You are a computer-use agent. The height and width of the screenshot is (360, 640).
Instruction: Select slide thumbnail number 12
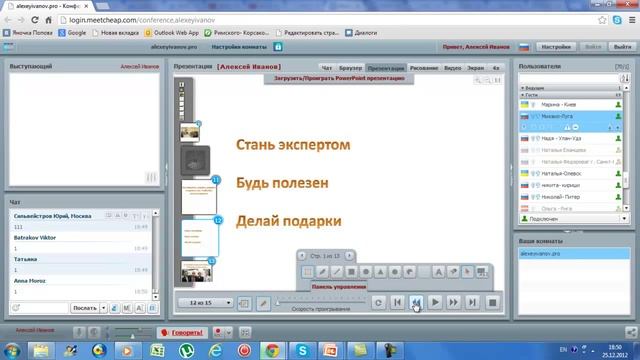click(200, 238)
